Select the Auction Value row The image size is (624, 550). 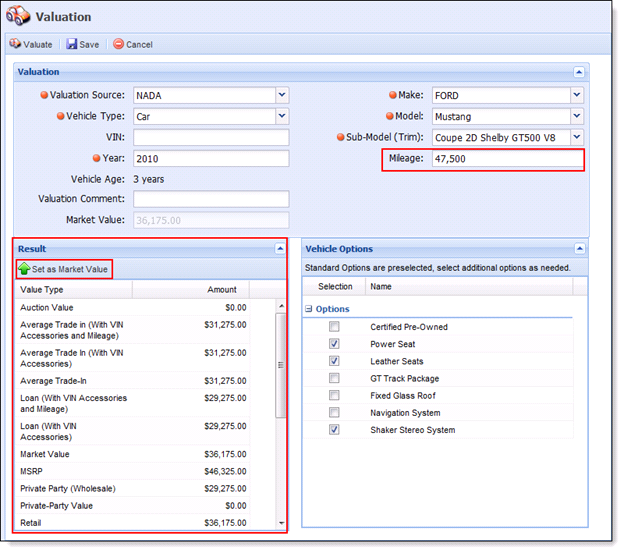[x=133, y=307]
